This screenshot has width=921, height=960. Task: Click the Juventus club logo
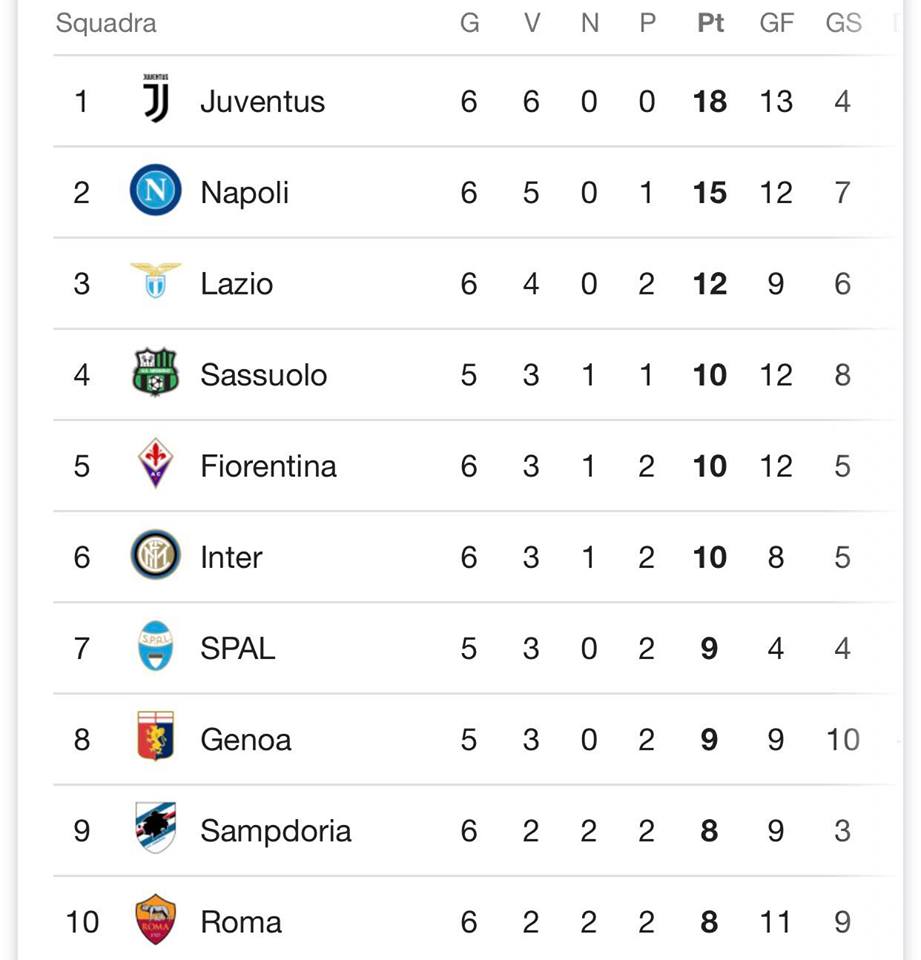click(156, 100)
